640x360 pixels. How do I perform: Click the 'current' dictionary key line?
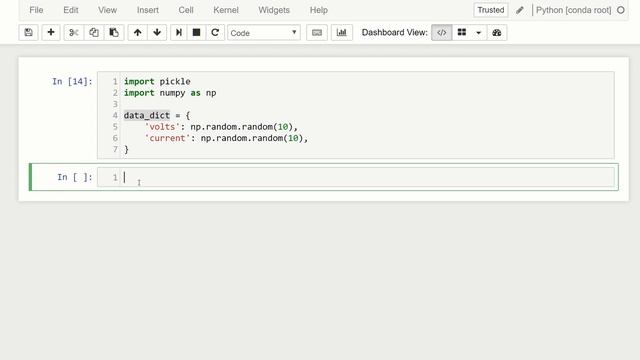pyautogui.click(x=227, y=138)
